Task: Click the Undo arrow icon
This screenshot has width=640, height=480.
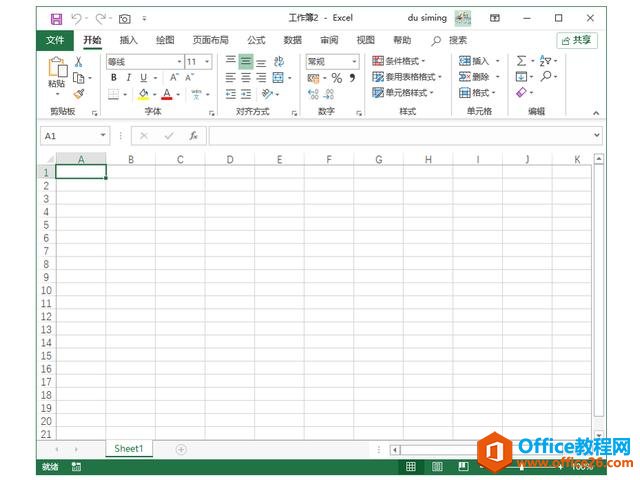Action: pos(76,18)
